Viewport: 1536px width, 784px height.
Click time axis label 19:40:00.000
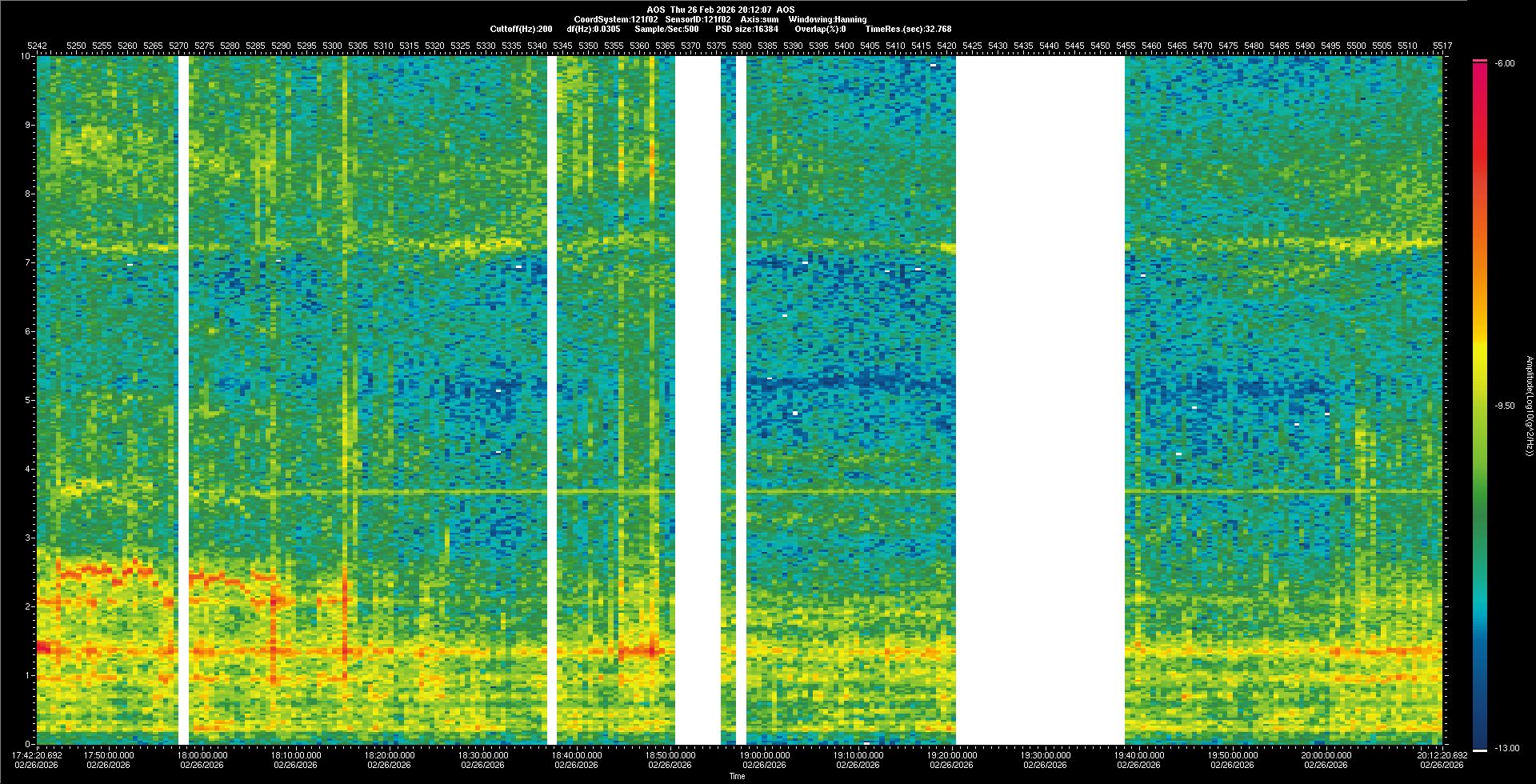tap(1138, 754)
